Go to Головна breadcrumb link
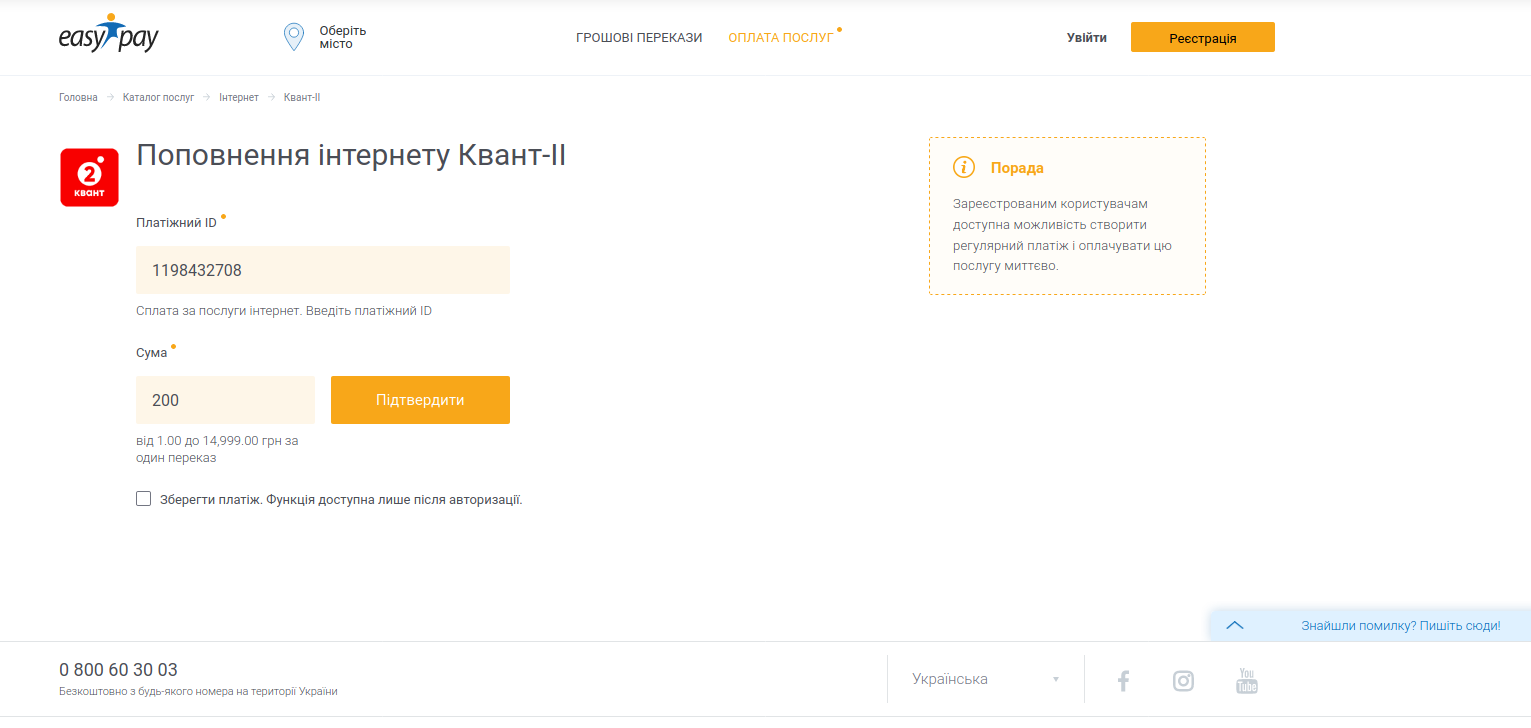This screenshot has width=1531, height=728. (x=78, y=97)
